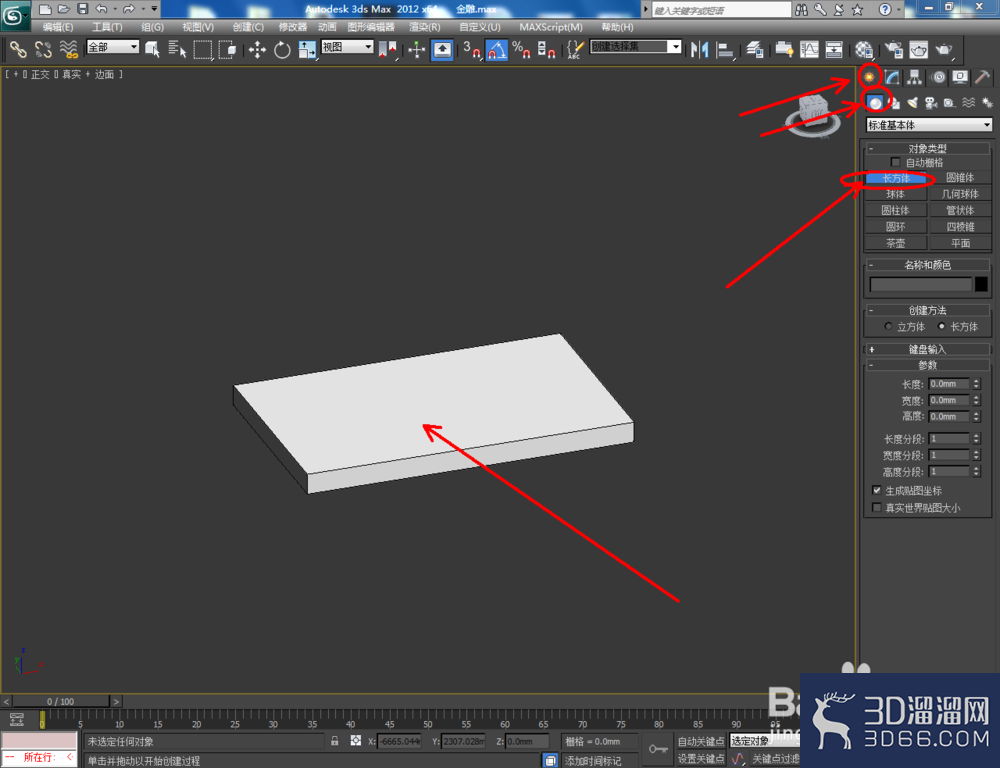Collapse the 参数 rollout

(x=927, y=365)
